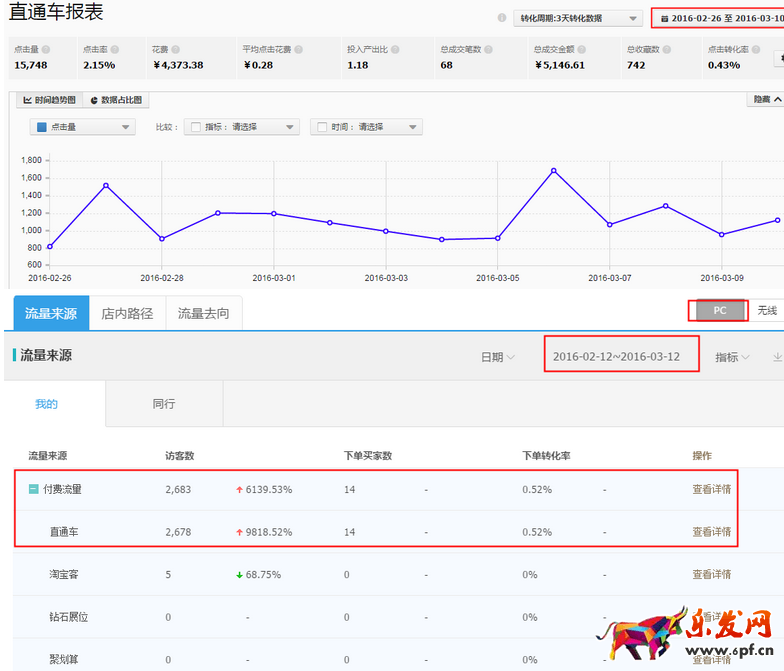Open the 同行 tab

[164, 404]
